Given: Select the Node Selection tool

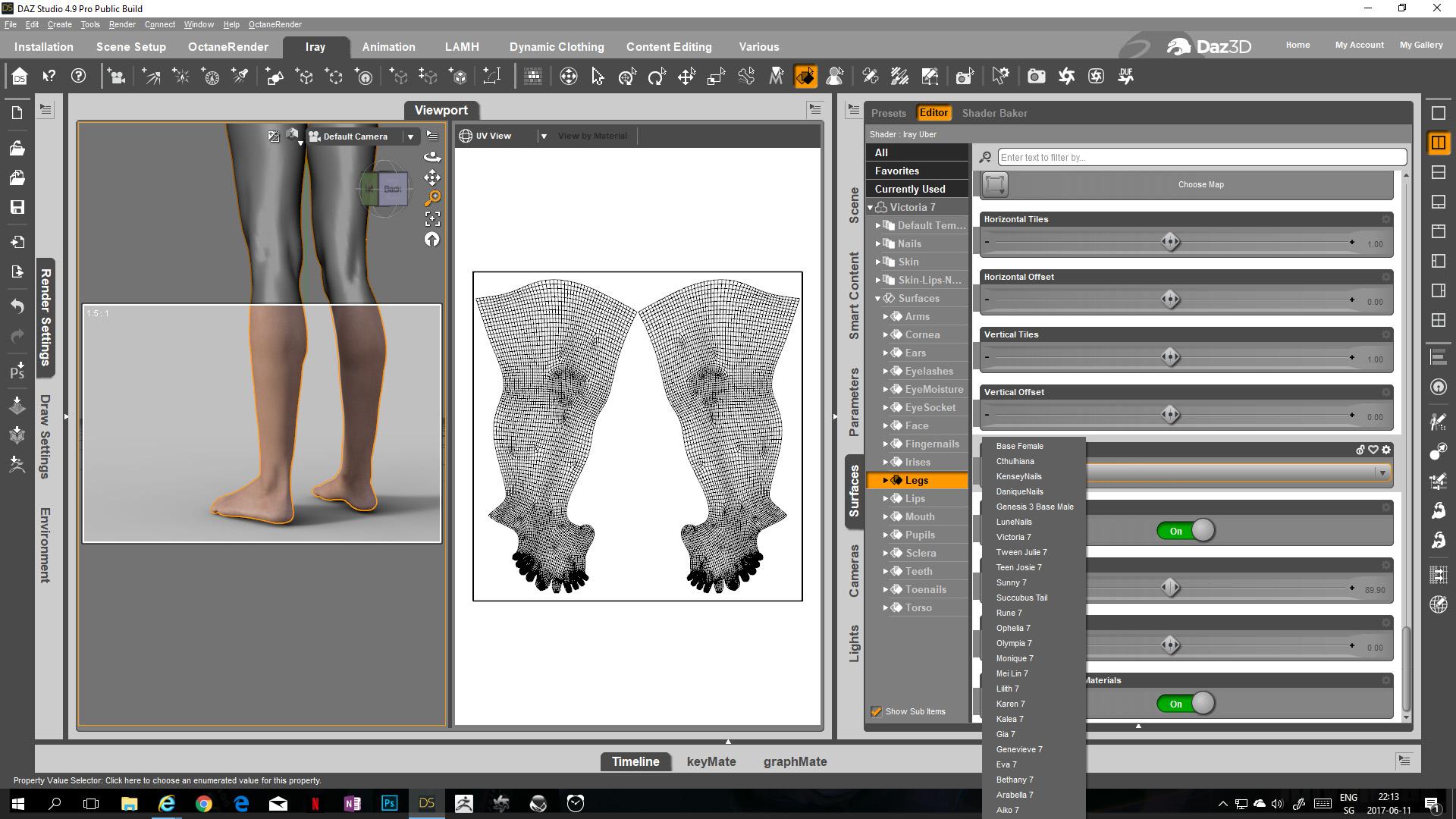Looking at the screenshot, I should [599, 76].
